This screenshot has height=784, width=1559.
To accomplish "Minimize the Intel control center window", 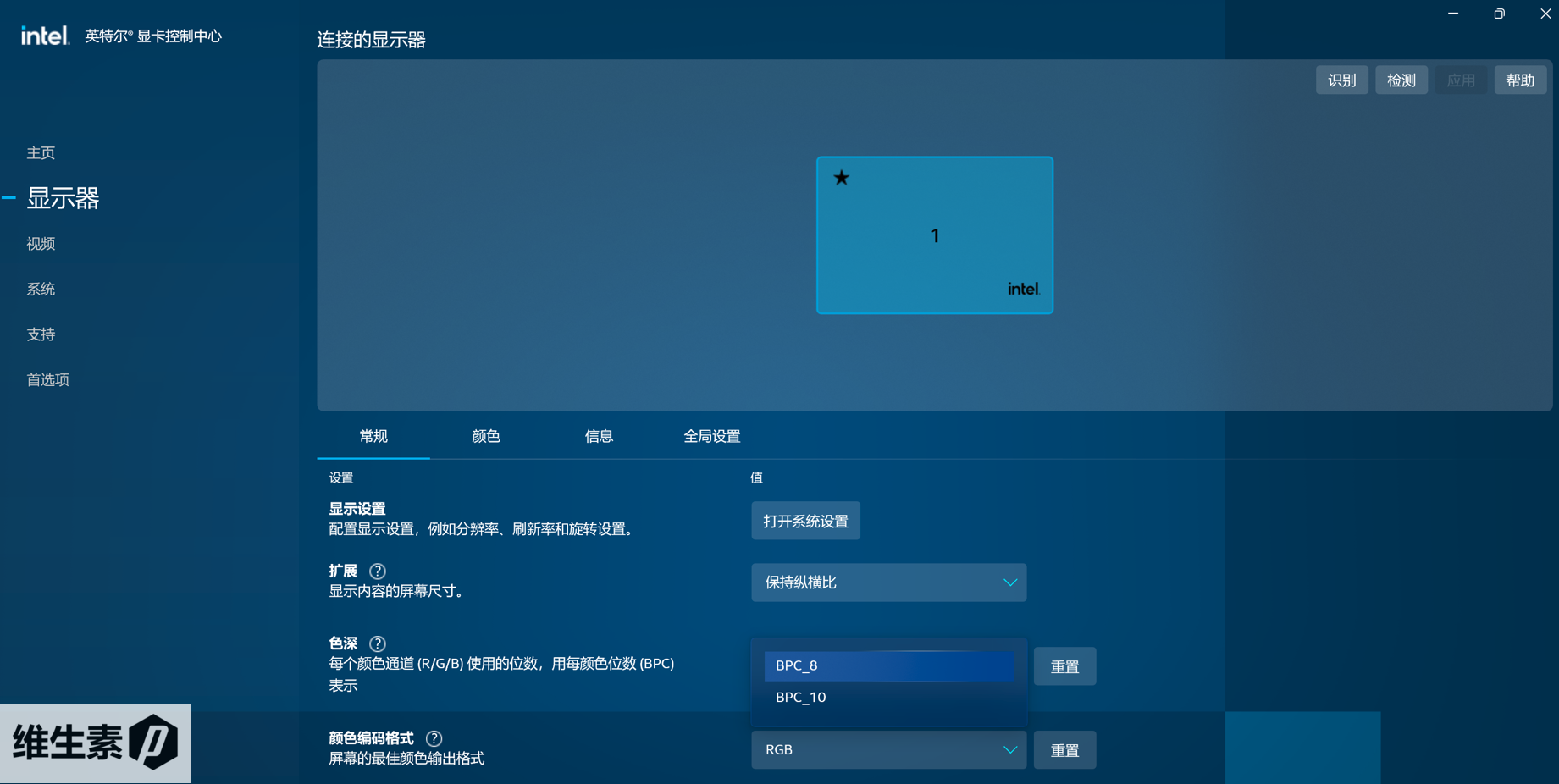I will click(1453, 14).
